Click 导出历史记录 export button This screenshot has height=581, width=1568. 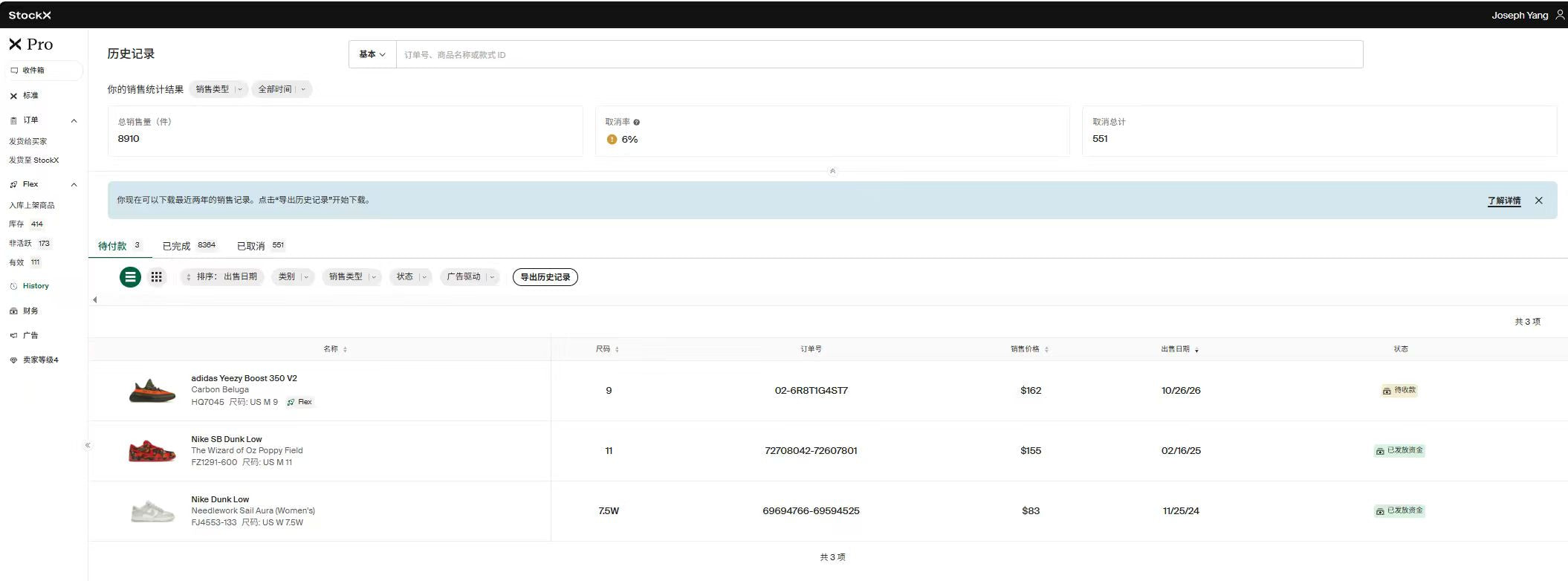point(545,277)
